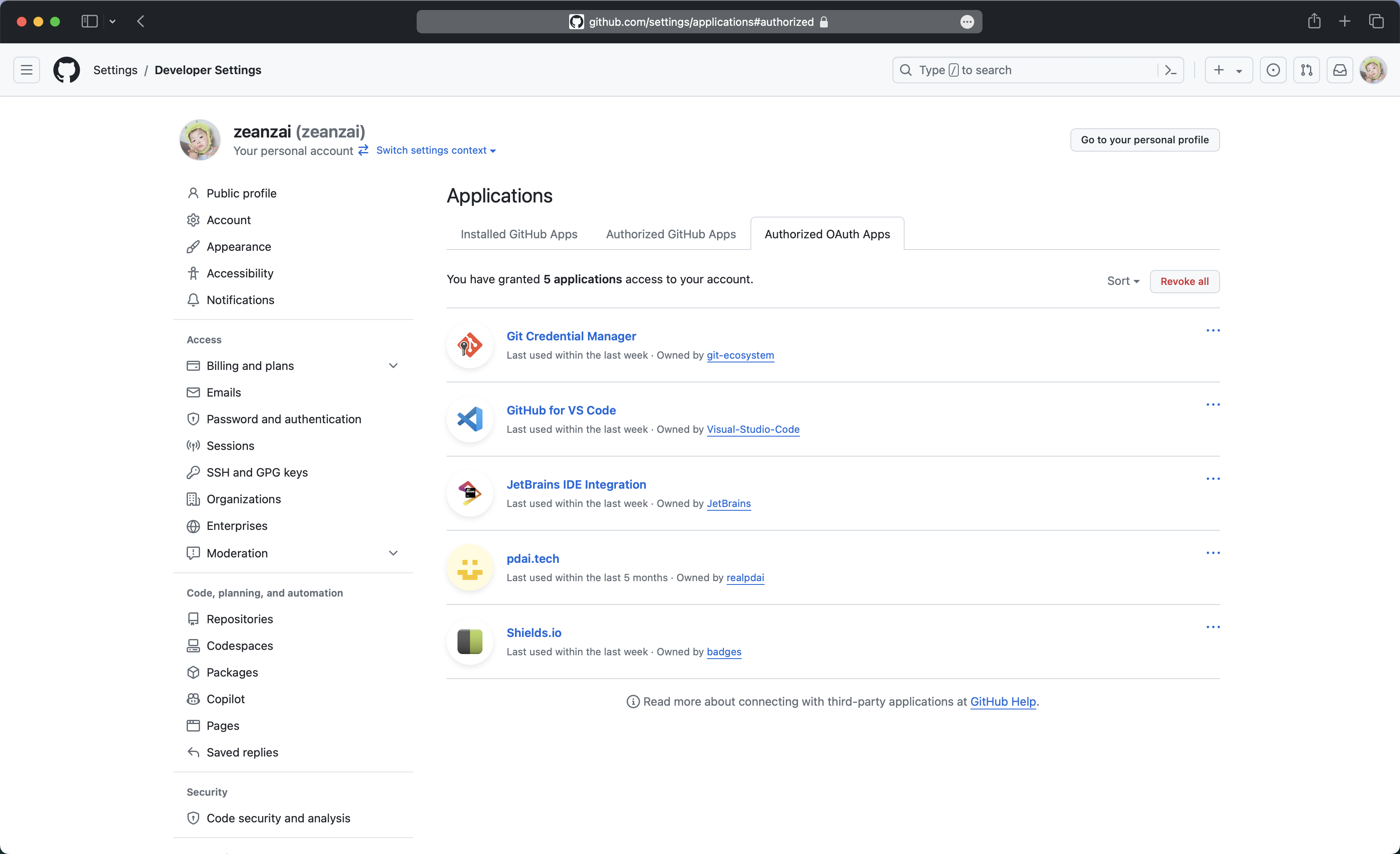
Task: Open the Sort dropdown
Action: pyautogui.click(x=1123, y=281)
